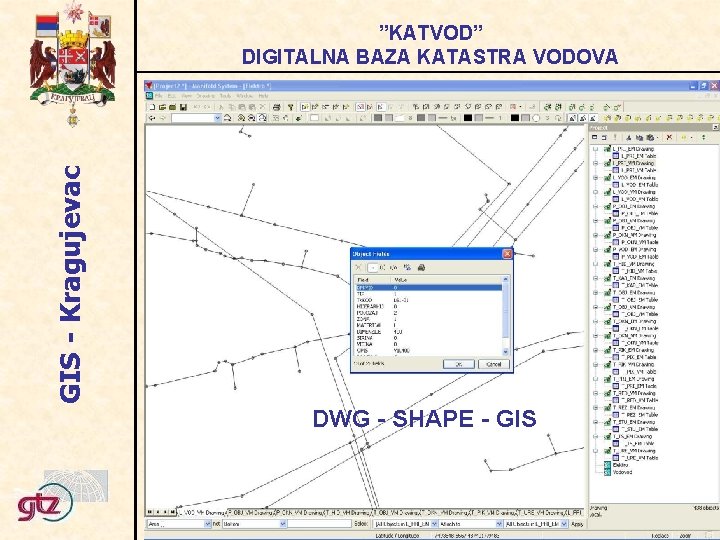Open the Tools menu
Viewport: 720px width, 540px height.
tap(225, 96)
